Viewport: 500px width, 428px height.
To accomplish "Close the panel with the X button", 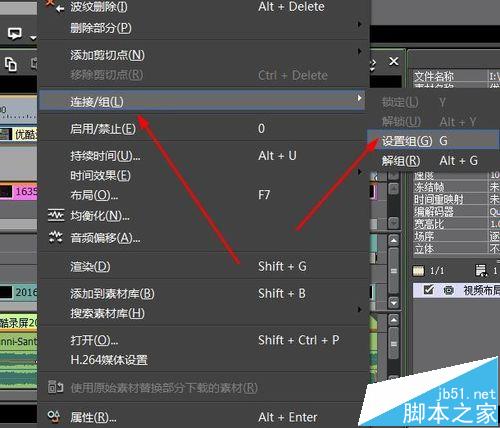I will [x=394, y=61].
